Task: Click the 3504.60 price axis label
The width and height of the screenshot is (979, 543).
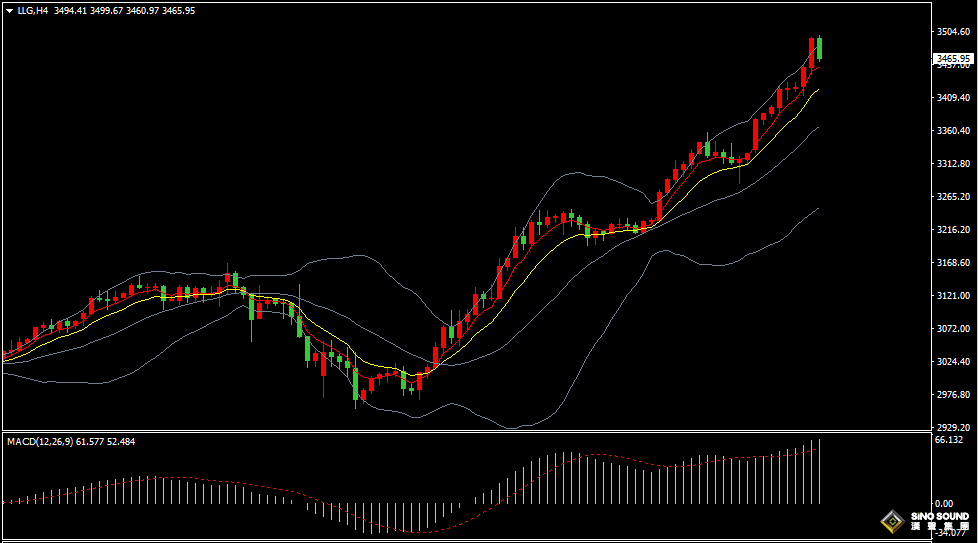Action: pyautogui.click(x=953, y=32)
